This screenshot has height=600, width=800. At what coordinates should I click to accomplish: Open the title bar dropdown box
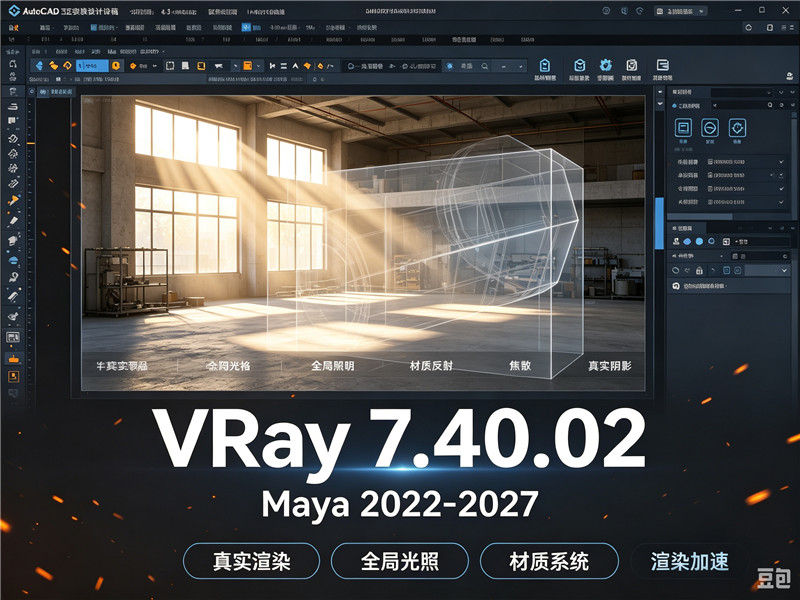[681, 11]
